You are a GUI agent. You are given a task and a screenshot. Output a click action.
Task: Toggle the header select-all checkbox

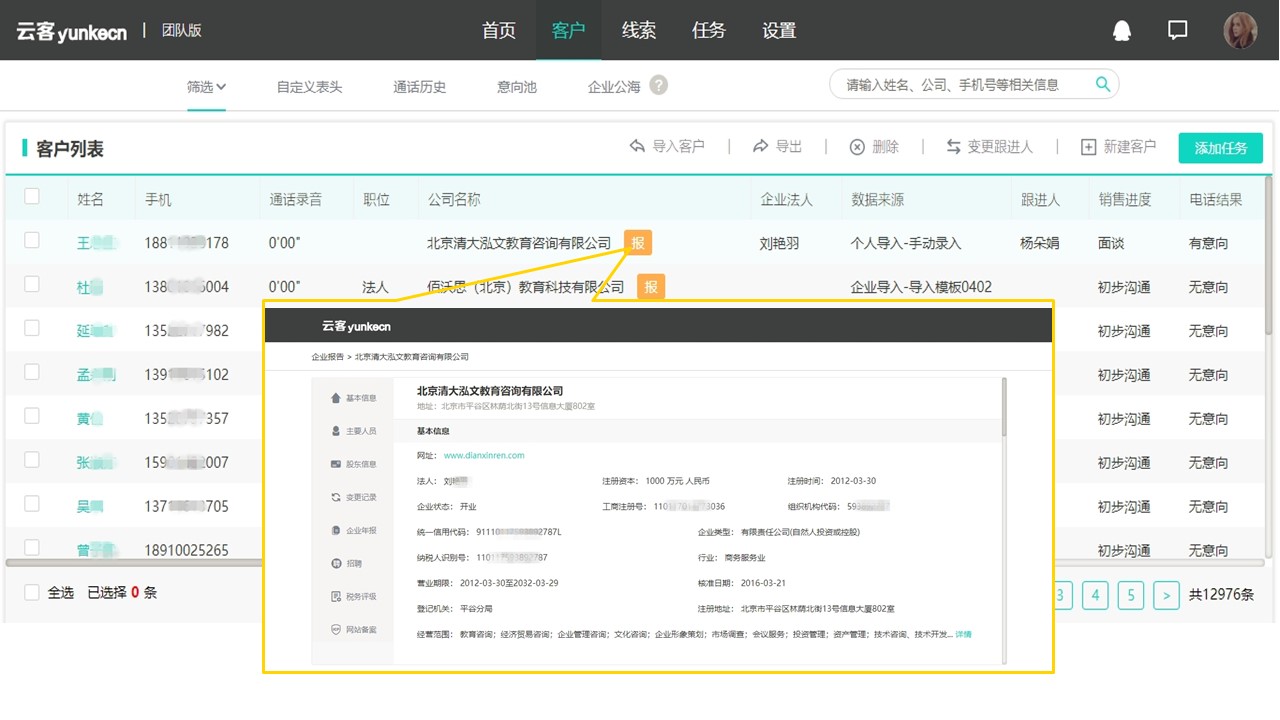[x=32, y=196]
